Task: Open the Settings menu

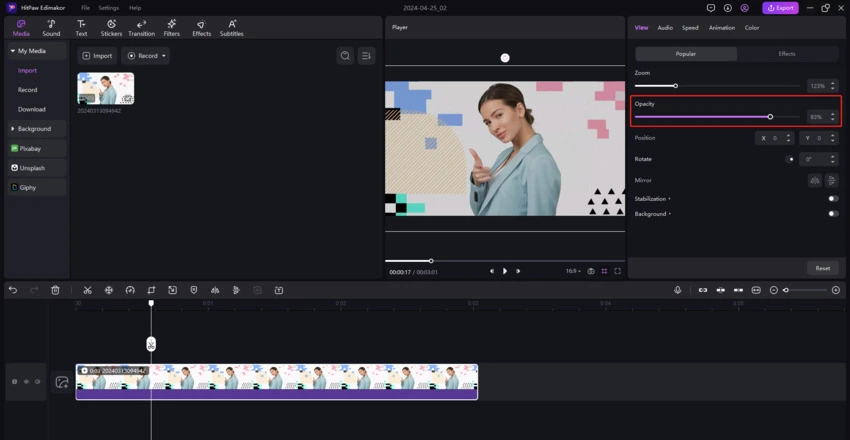Action: tap(108, 8)
